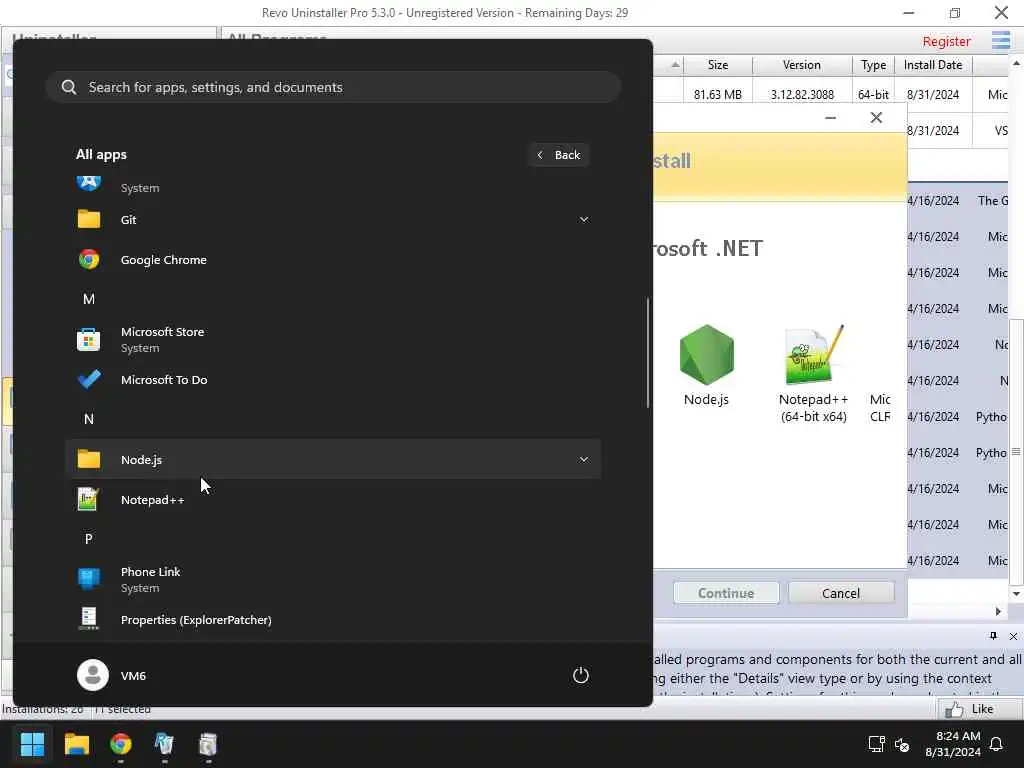
Task: Open Revo Uninstaller hamburger menu
Action: 1000,40
